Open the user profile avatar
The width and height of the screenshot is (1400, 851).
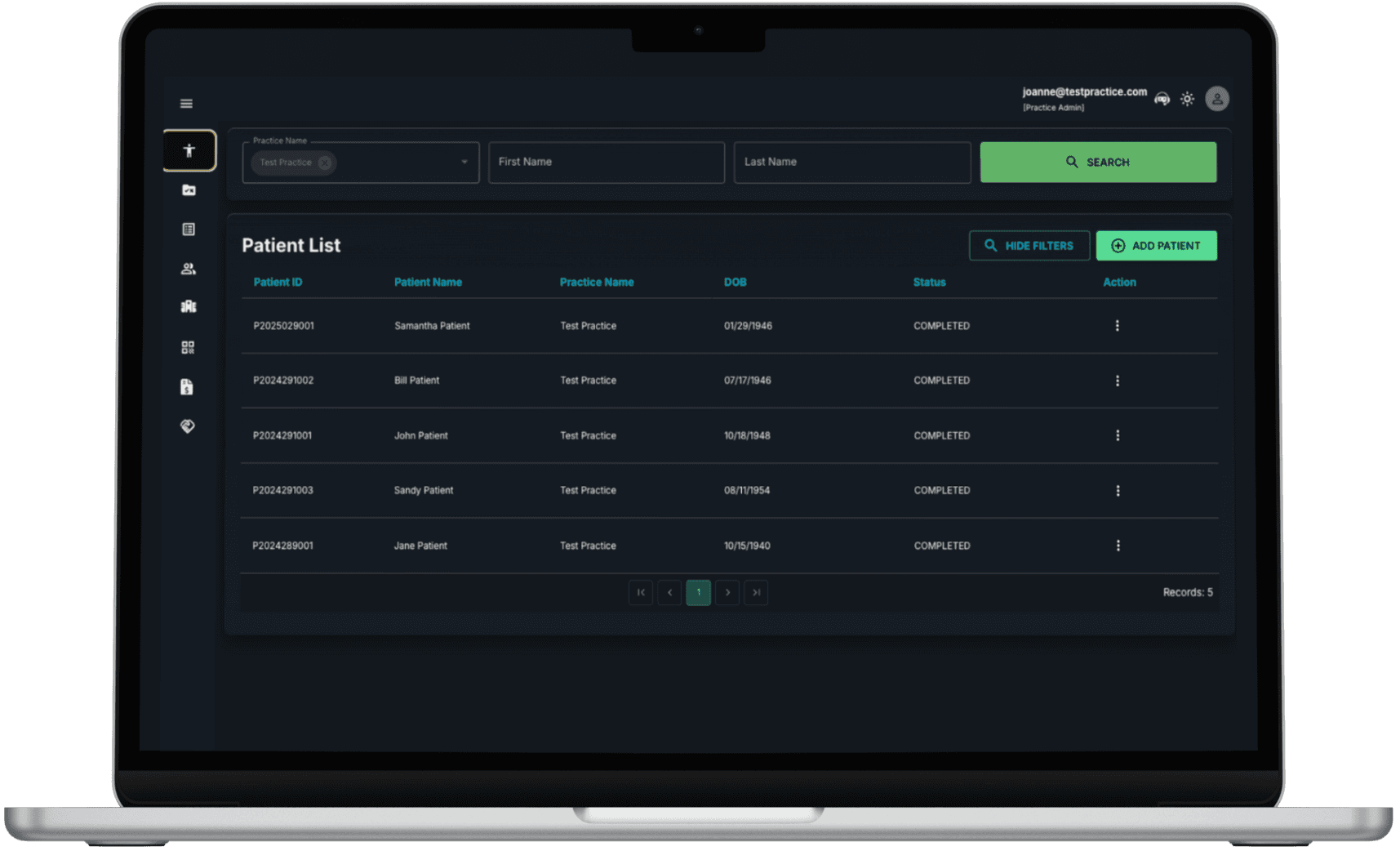point(1216,99)
